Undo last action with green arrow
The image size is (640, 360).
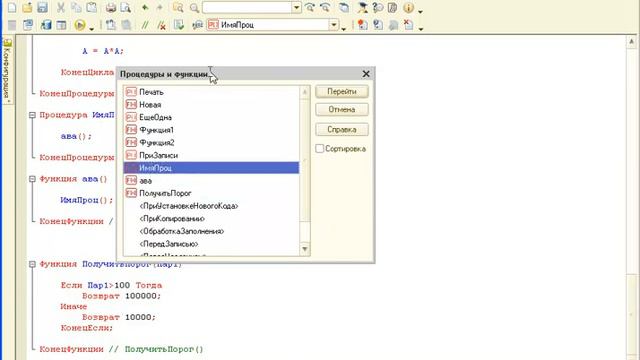pyautogui.click(x=145, y=7)
